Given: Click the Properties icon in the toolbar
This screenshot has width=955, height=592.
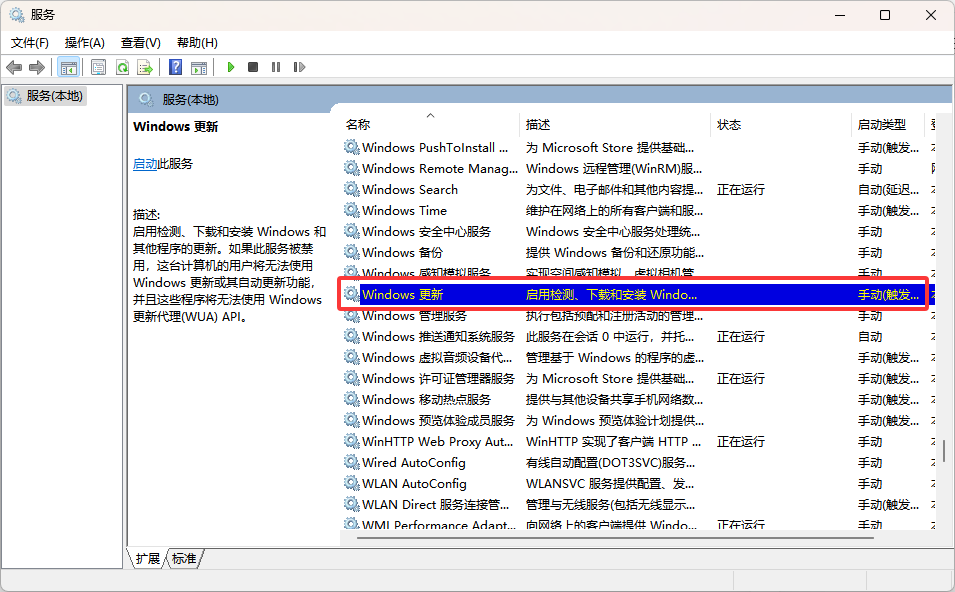Looking at the screenshot, I should click(97, 67).
